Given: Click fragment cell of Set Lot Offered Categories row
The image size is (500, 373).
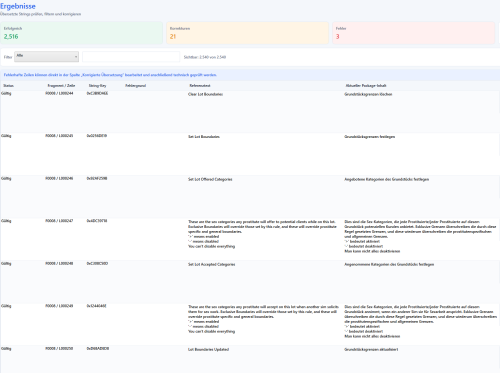Looking at the screenshot, I should point(59,178).
